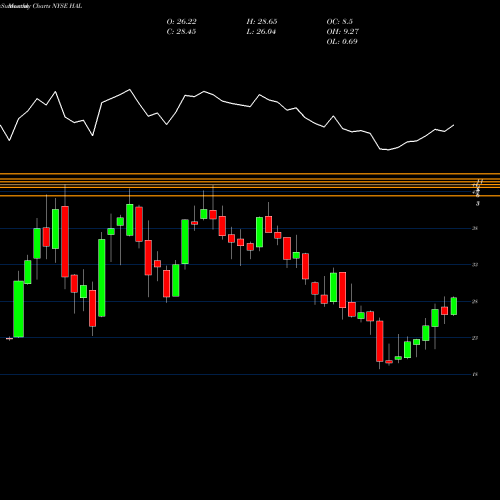The image size is (500, 500).
Task: Click the latest green candlestick at the chart's right end
Action: pyautogui.click(x=454, y=306)
